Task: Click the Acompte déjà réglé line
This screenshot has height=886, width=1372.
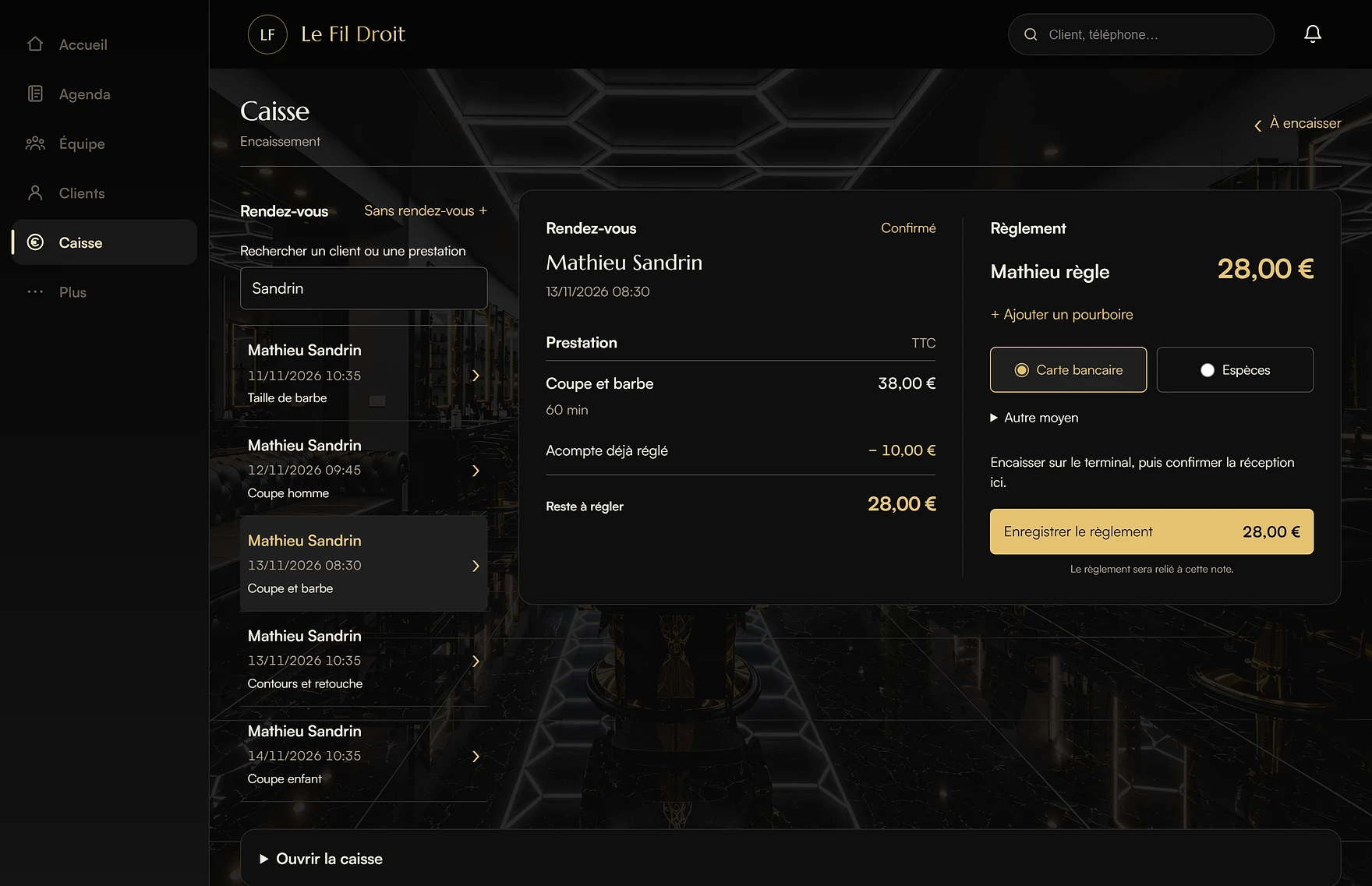Action: [741, 450]
